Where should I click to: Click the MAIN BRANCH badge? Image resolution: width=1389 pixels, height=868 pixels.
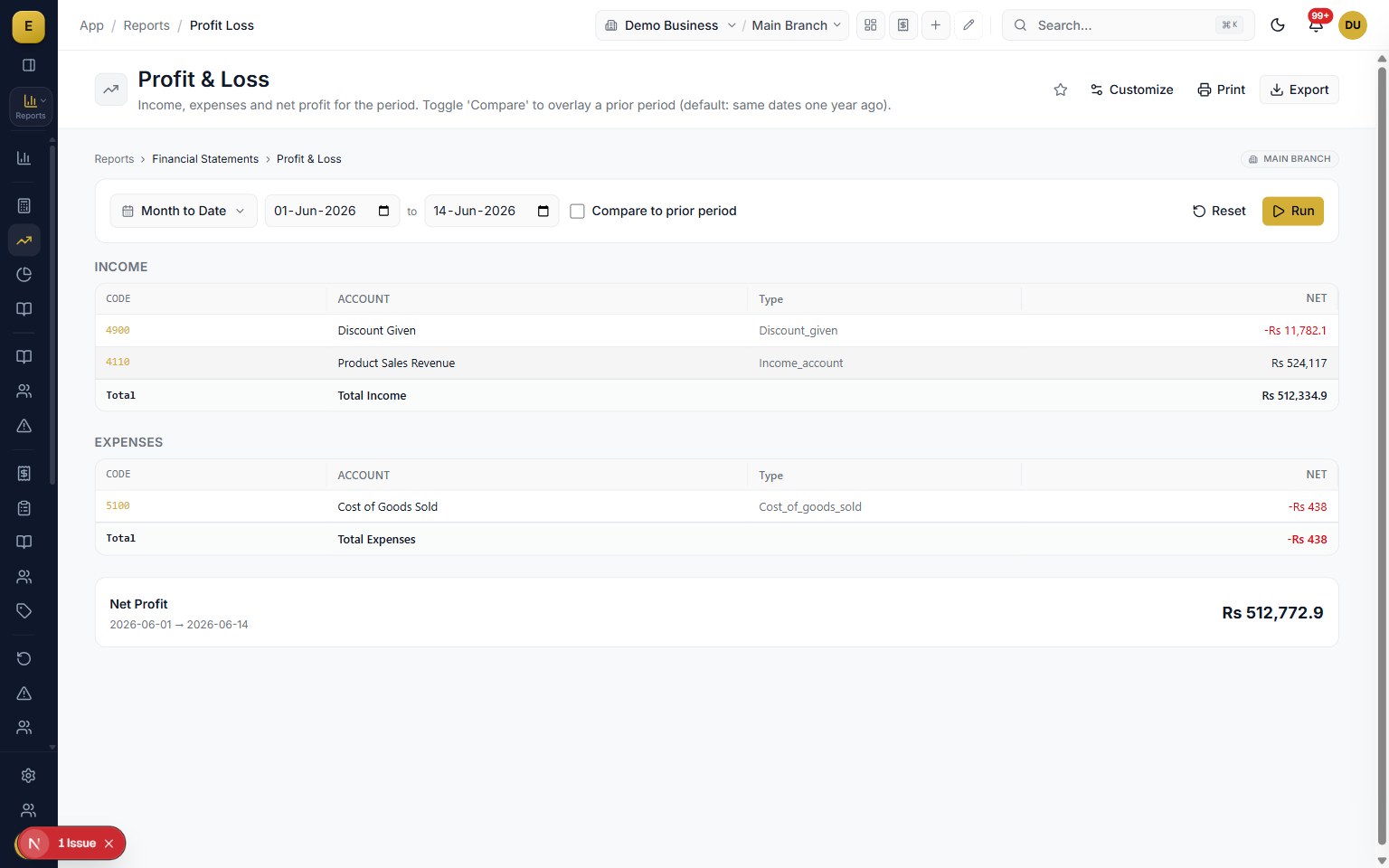coord(1290,159)
